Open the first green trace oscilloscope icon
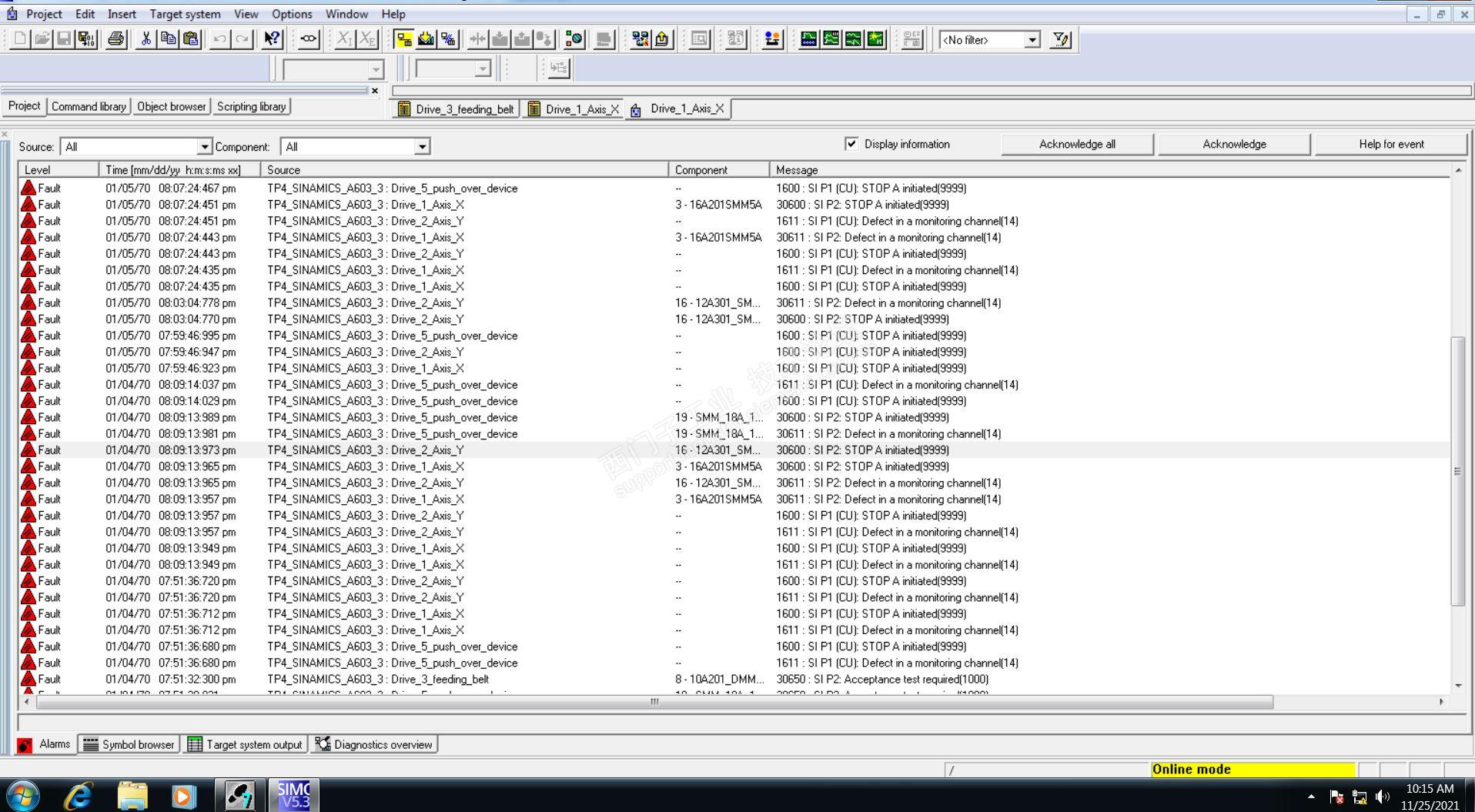 809,39
